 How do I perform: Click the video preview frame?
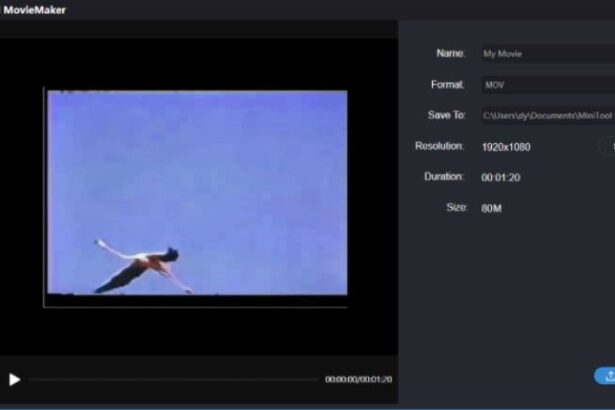point(197,192)
